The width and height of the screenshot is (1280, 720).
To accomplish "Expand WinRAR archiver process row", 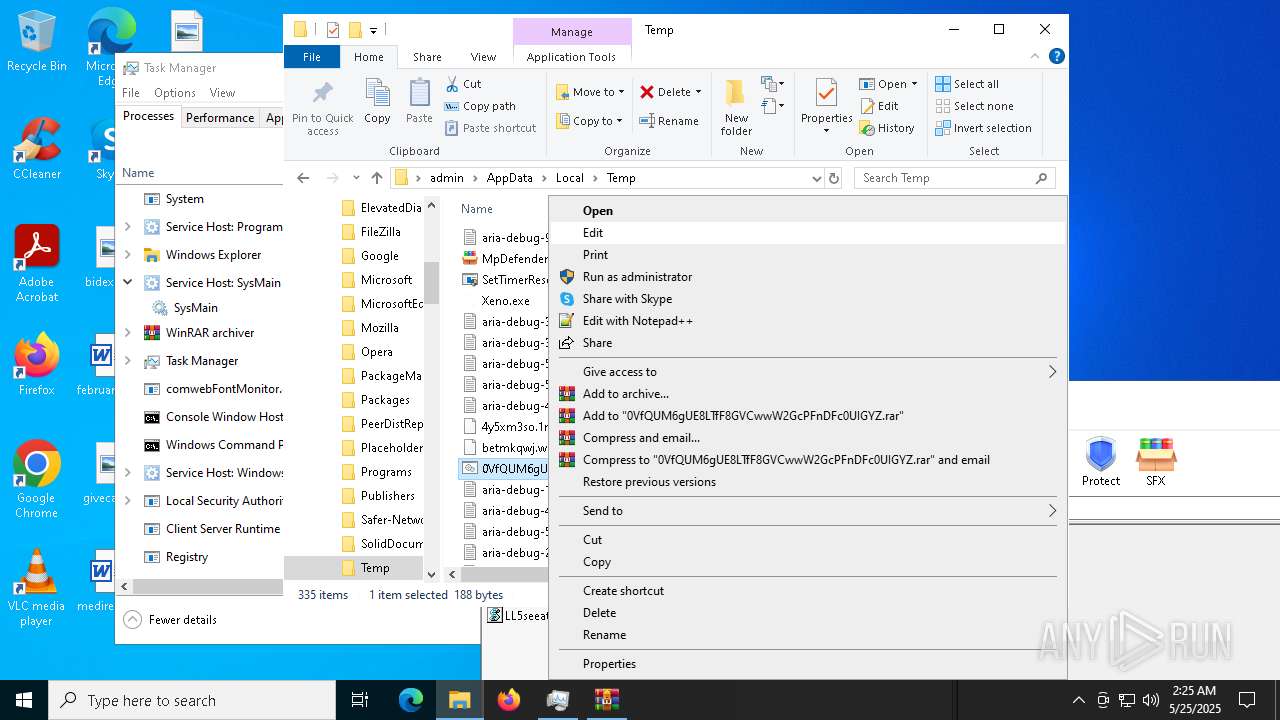I will click(x=127, y=333).
